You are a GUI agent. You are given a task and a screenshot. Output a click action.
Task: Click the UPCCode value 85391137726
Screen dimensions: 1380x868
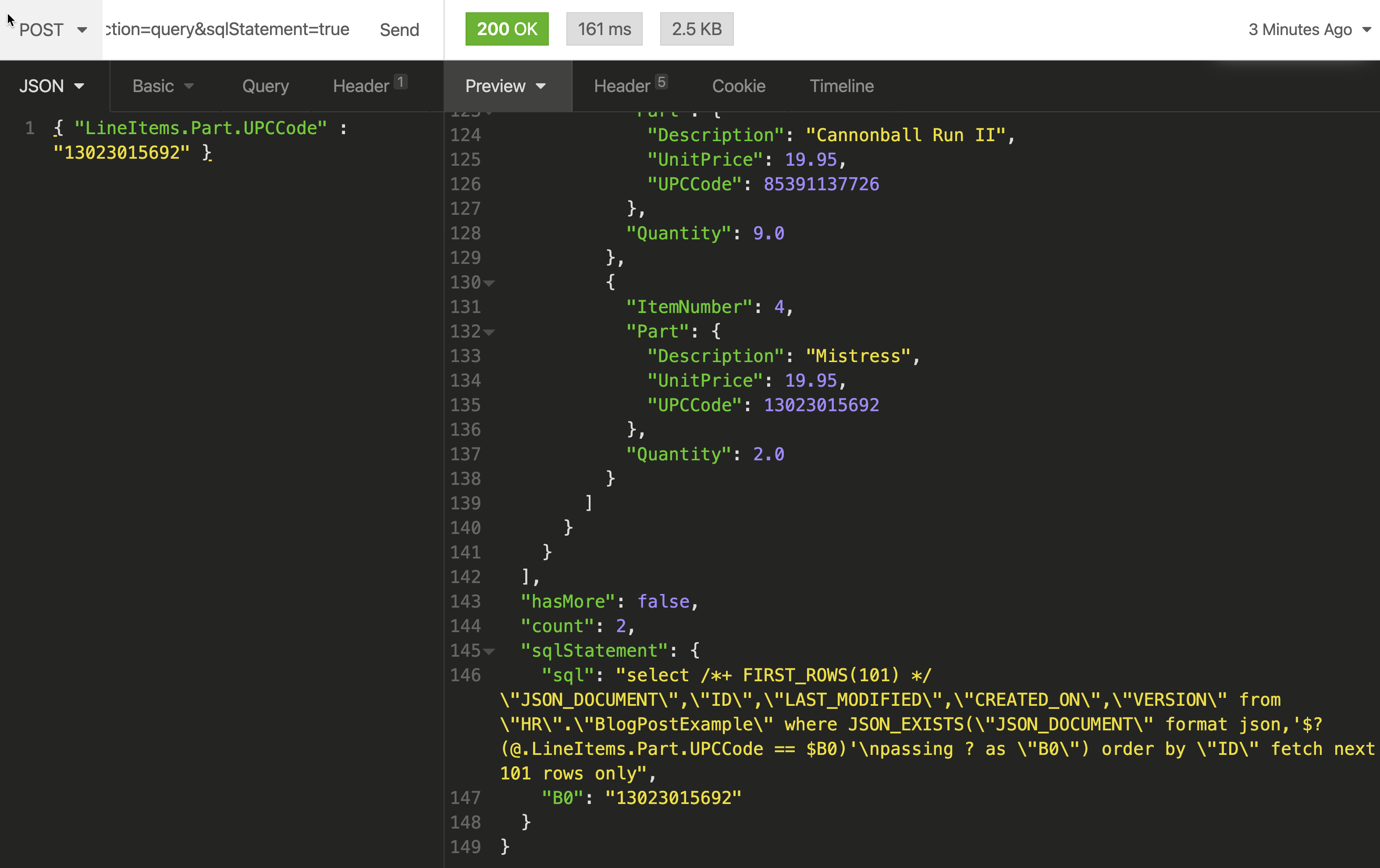(821, 185)
